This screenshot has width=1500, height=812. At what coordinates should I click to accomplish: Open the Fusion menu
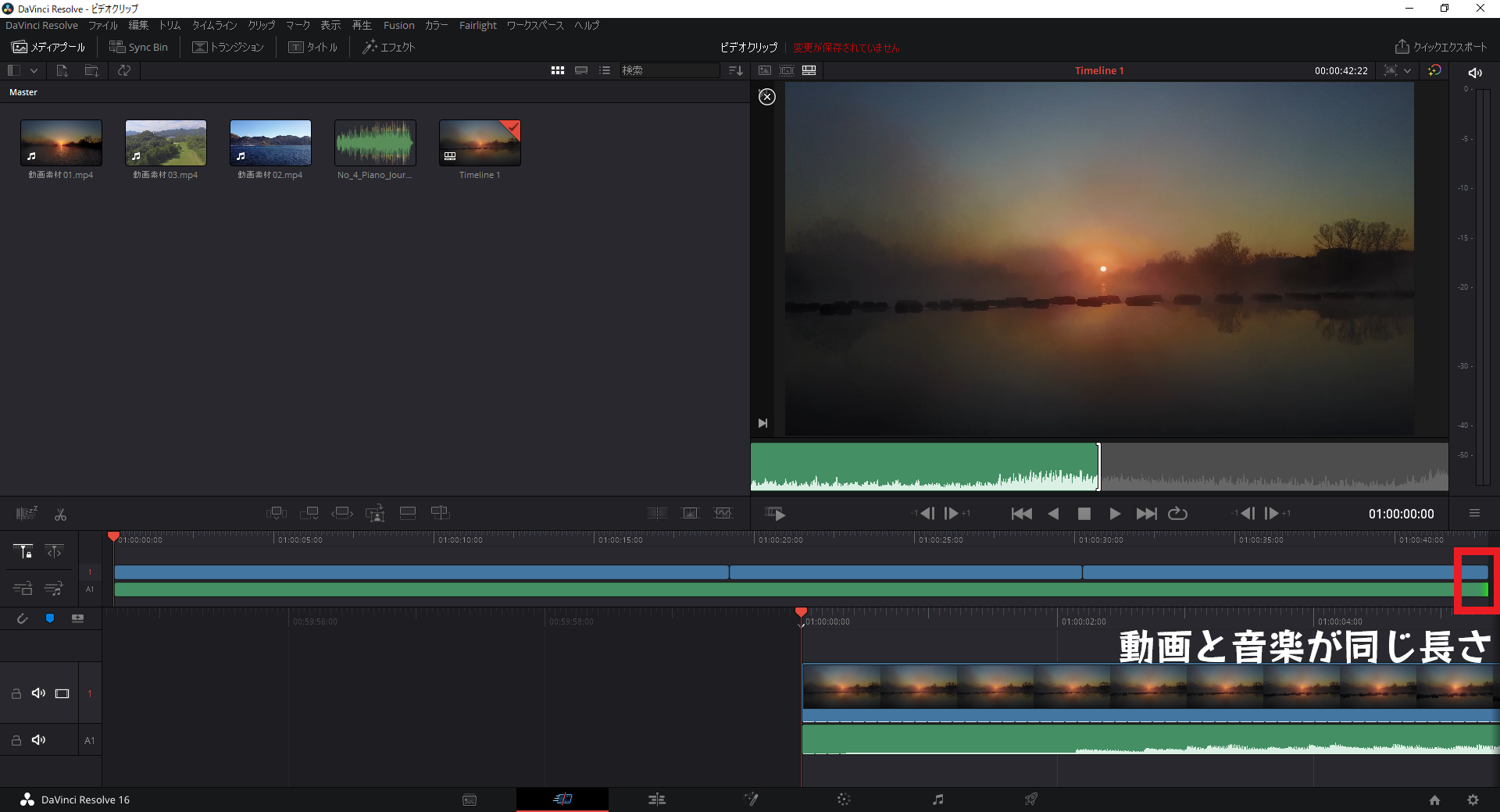pos(398,25)
